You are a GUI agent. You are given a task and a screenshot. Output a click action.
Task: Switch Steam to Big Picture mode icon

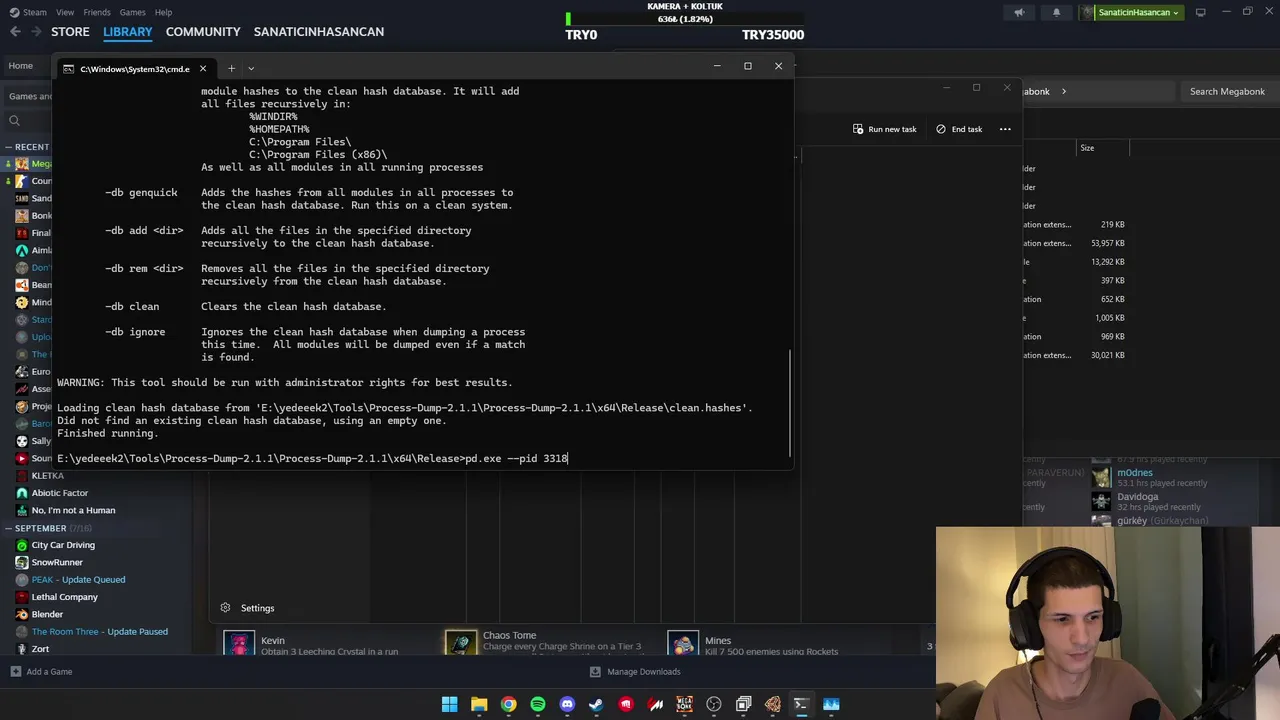pos(1200,12)
